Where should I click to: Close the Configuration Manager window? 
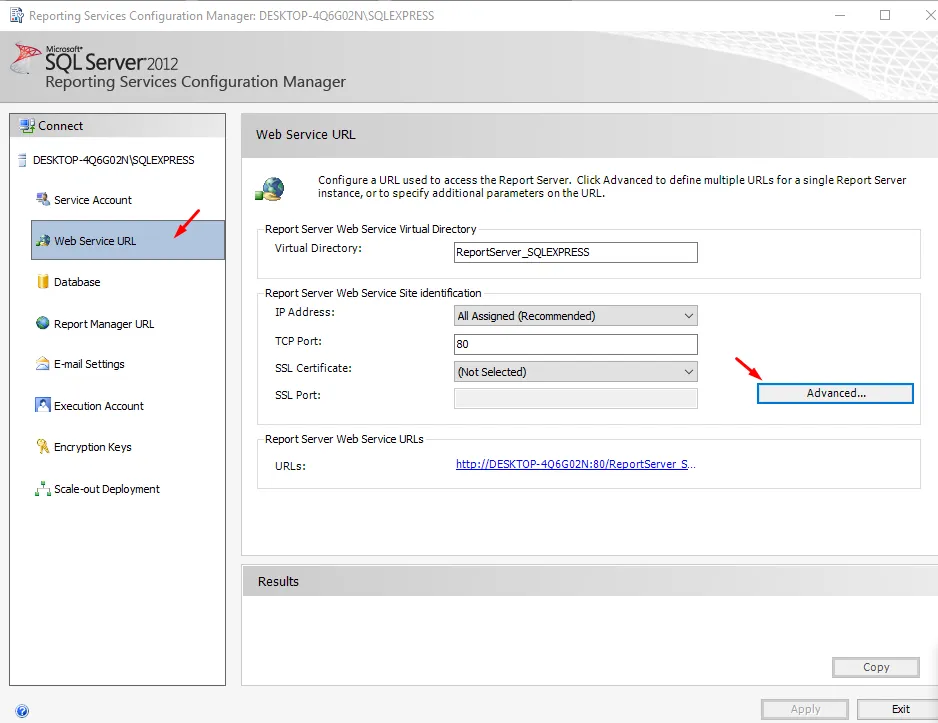point(930,15)
